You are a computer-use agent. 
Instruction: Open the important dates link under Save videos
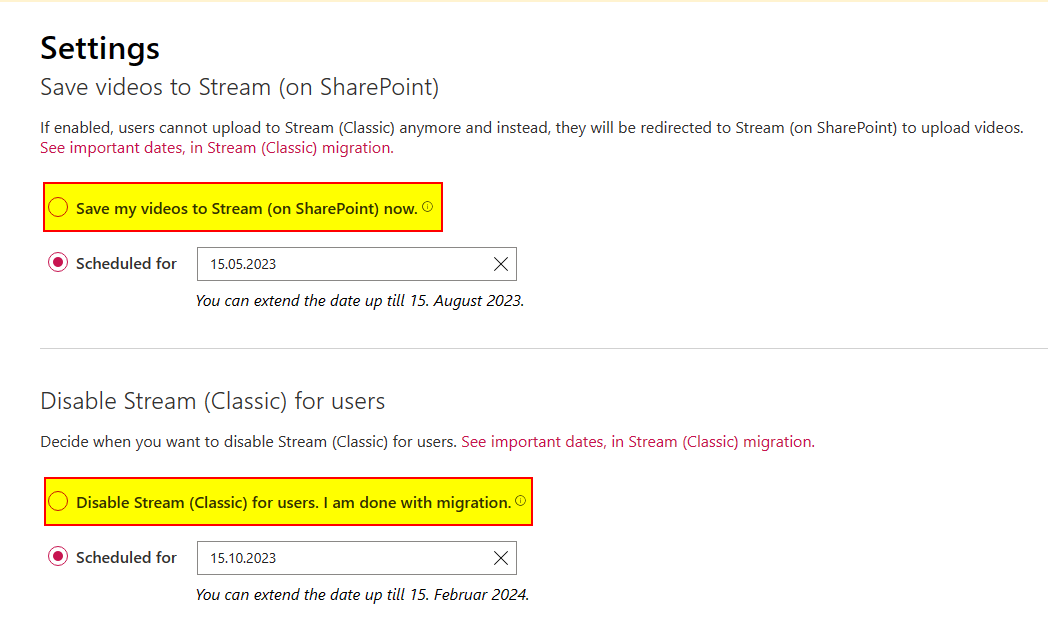216,148
